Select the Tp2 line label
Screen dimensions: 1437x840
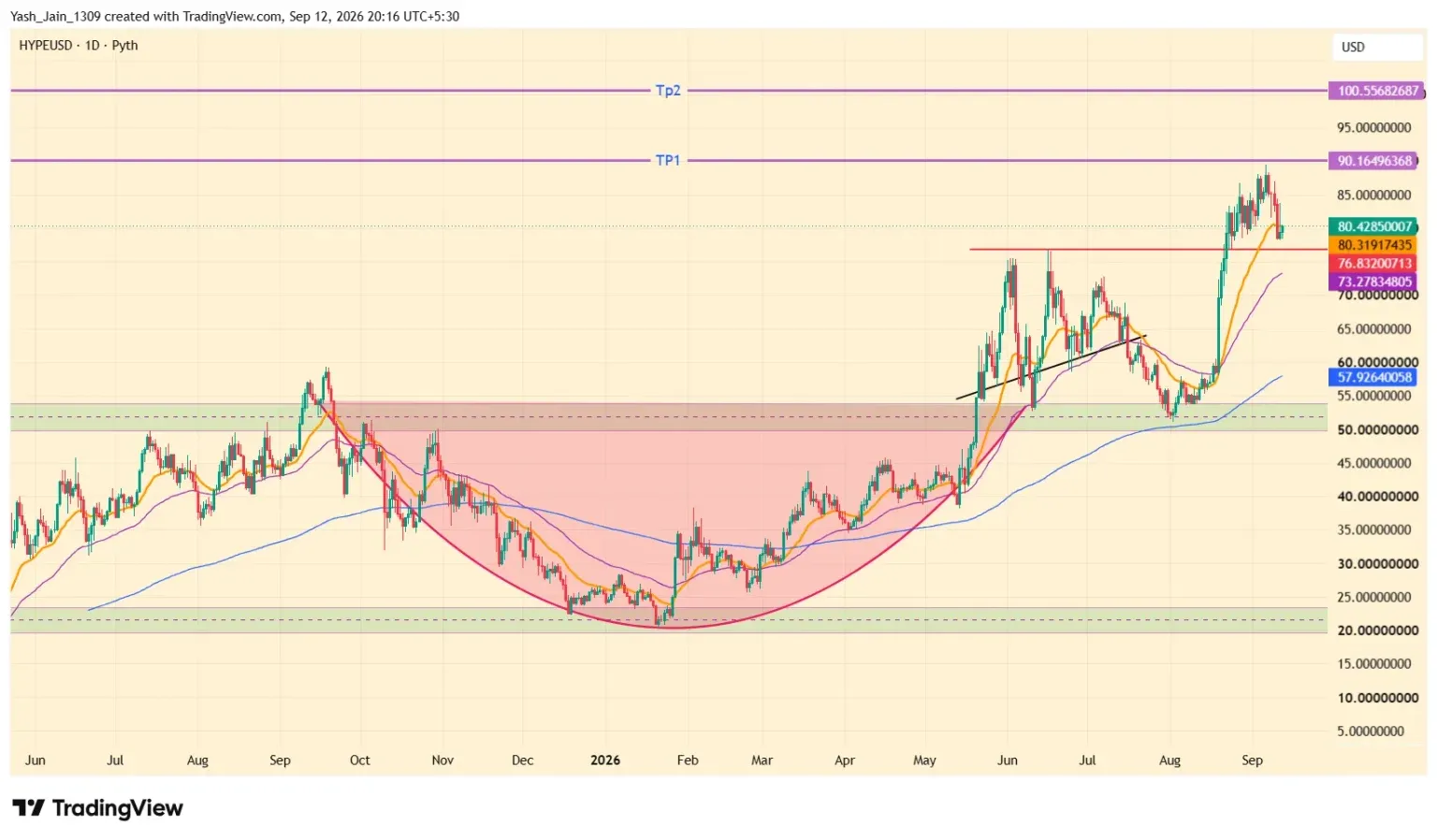tap(668, 91)
